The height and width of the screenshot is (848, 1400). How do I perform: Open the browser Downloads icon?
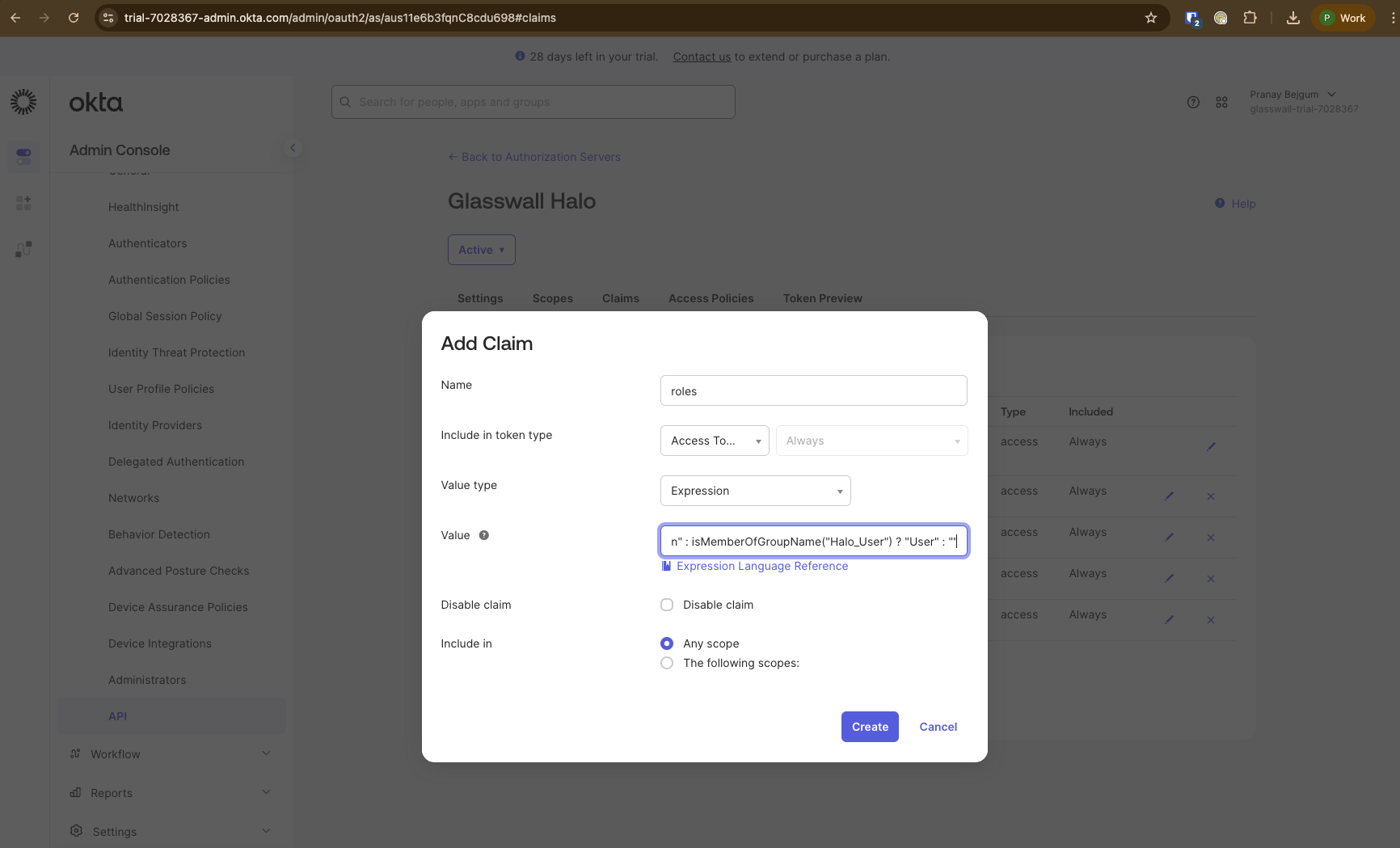[x=1292, y=17]
